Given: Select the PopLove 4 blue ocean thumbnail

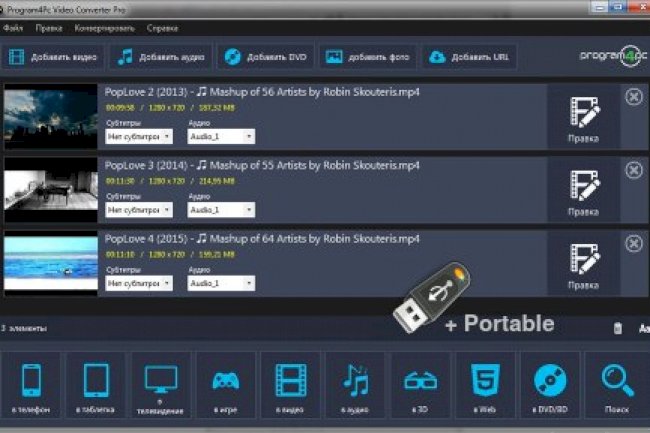Looking at the screenshot, I should pos(51,264).
